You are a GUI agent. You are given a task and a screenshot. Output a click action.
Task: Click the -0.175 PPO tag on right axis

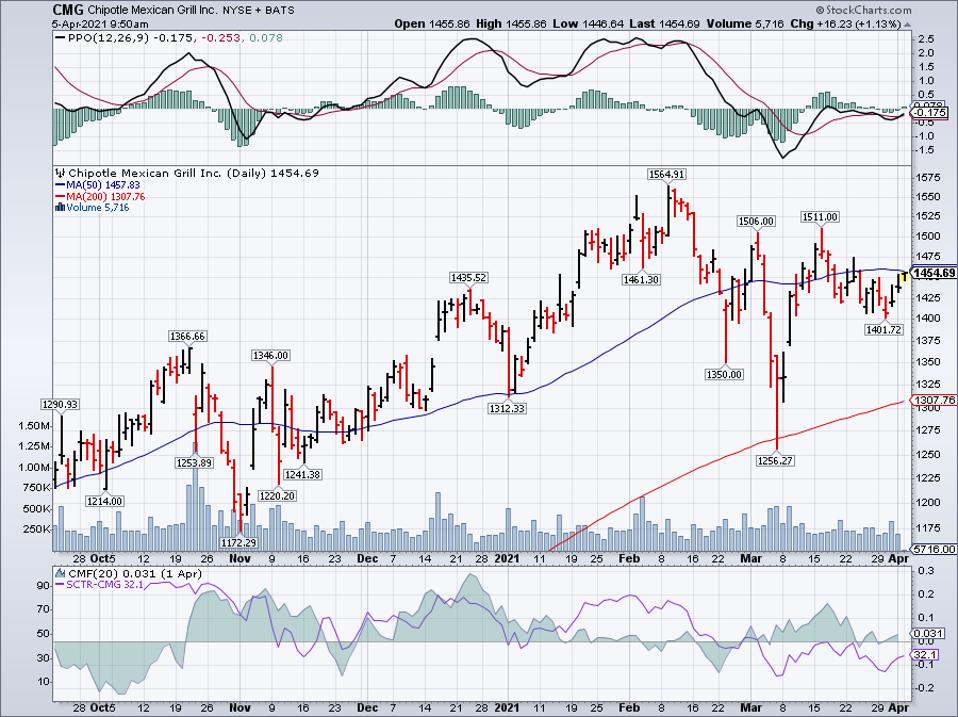[929, 112]
